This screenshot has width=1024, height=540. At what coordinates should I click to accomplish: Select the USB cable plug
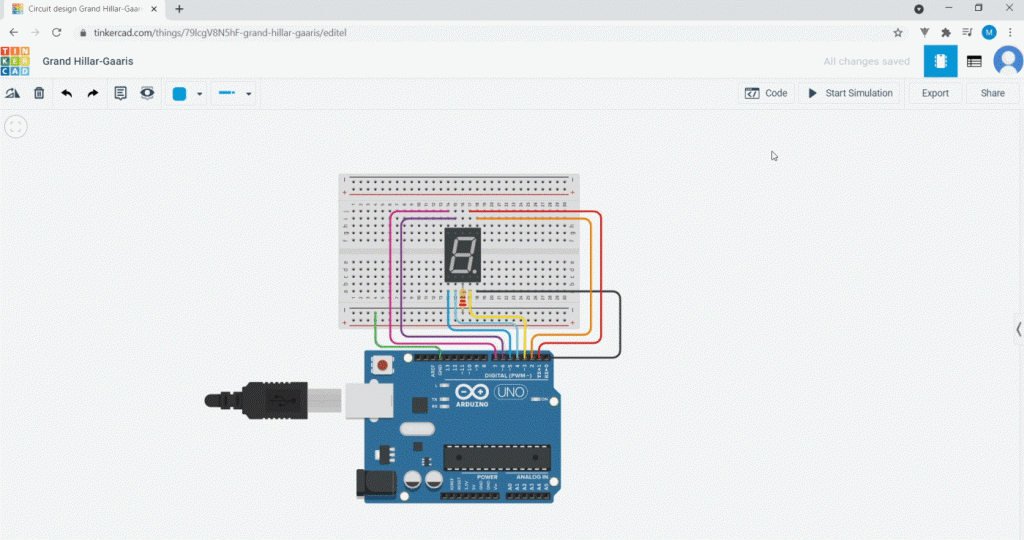click(273, 400)
